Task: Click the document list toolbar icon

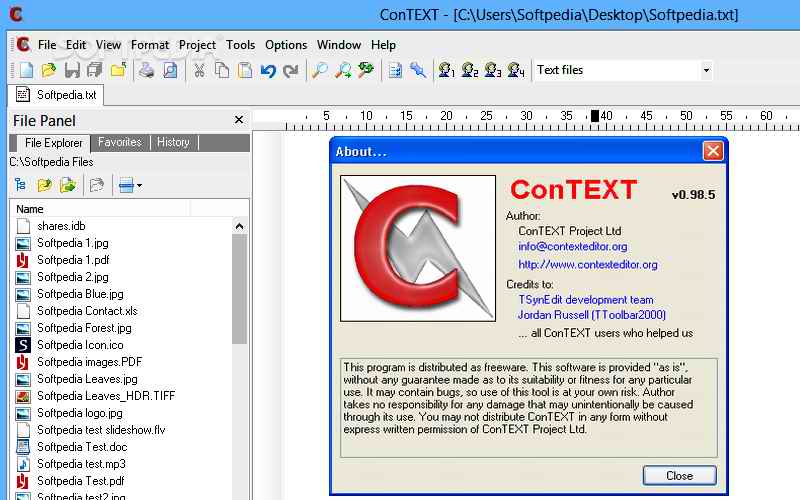Action: click(x=395, y=70)
